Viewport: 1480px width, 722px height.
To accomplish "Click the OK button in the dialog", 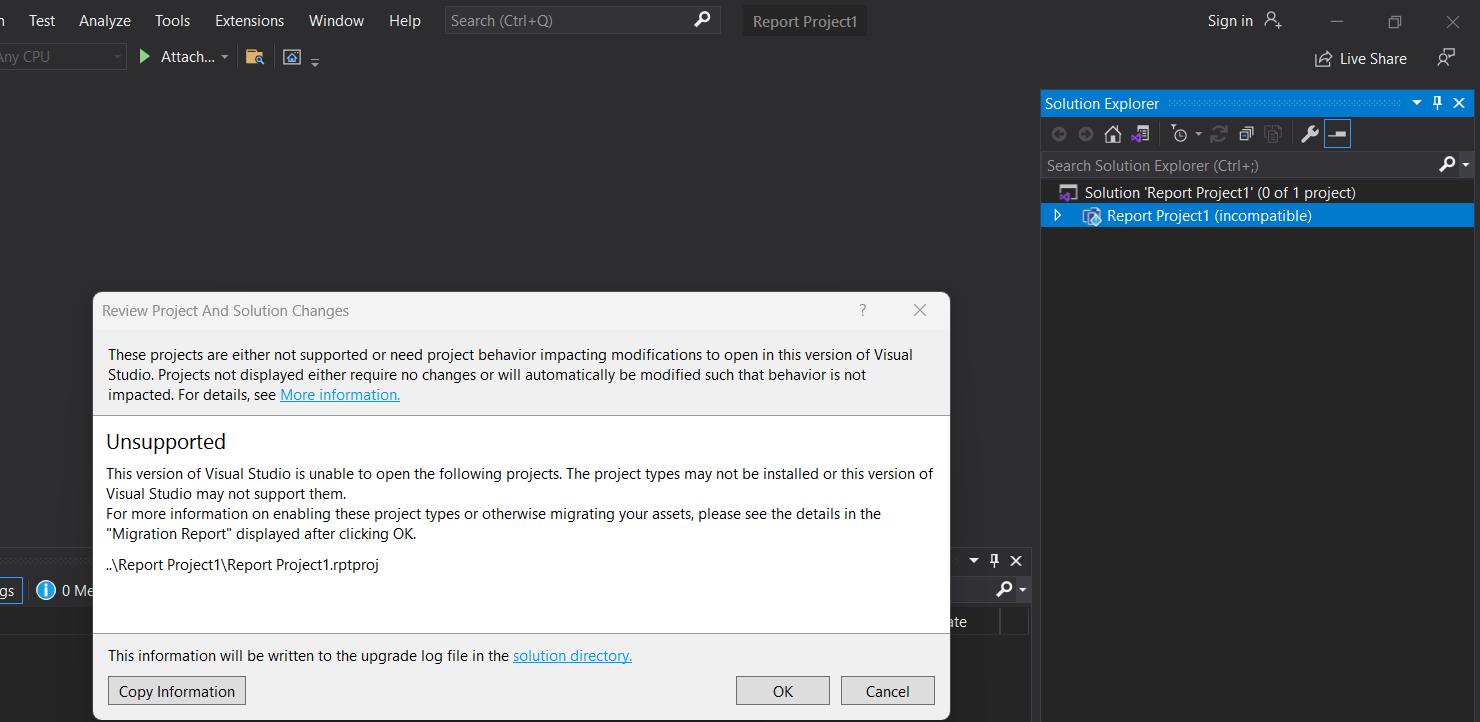I will click(783, 691).
